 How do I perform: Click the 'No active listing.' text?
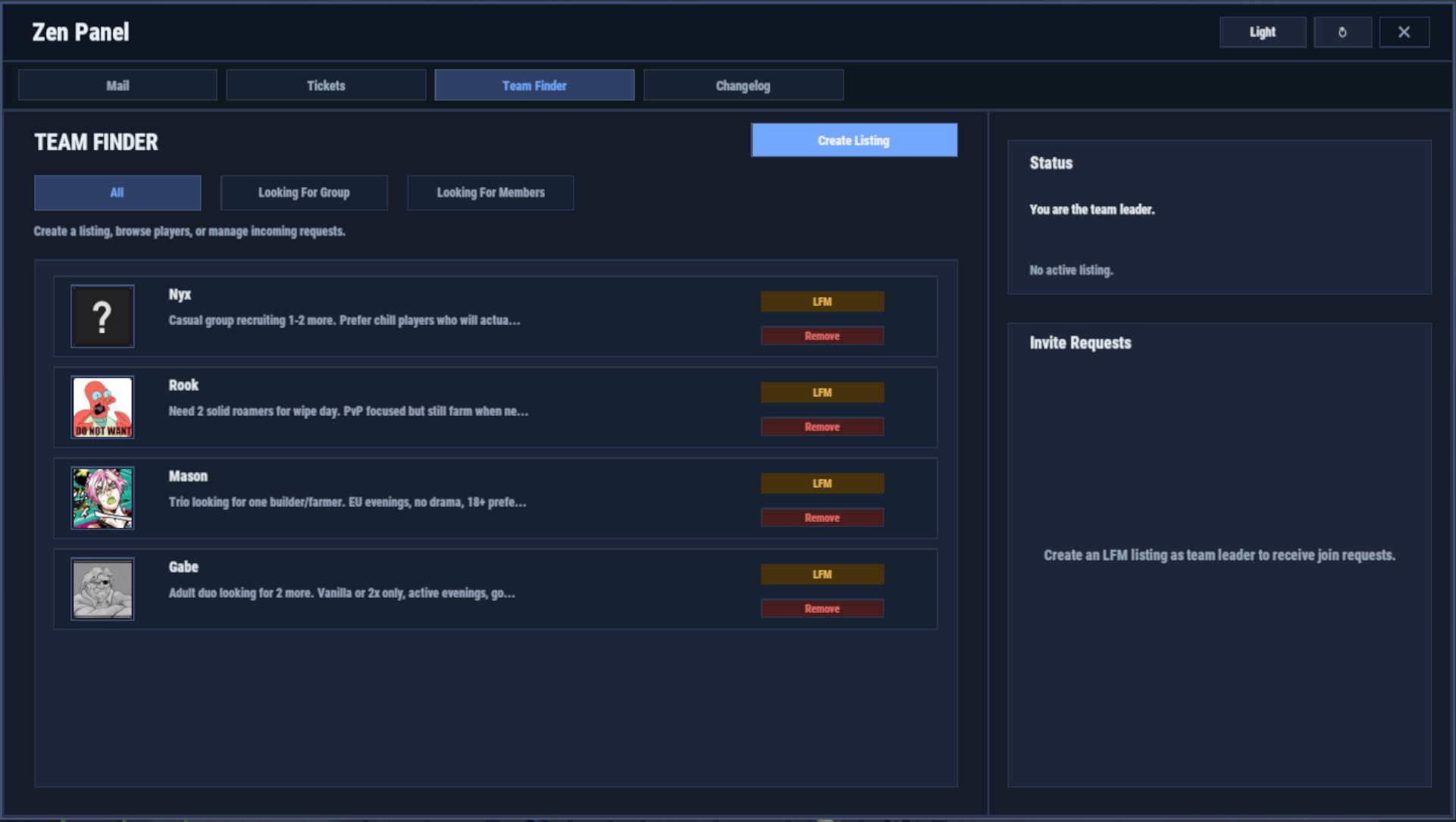[x=1071, y=270]
